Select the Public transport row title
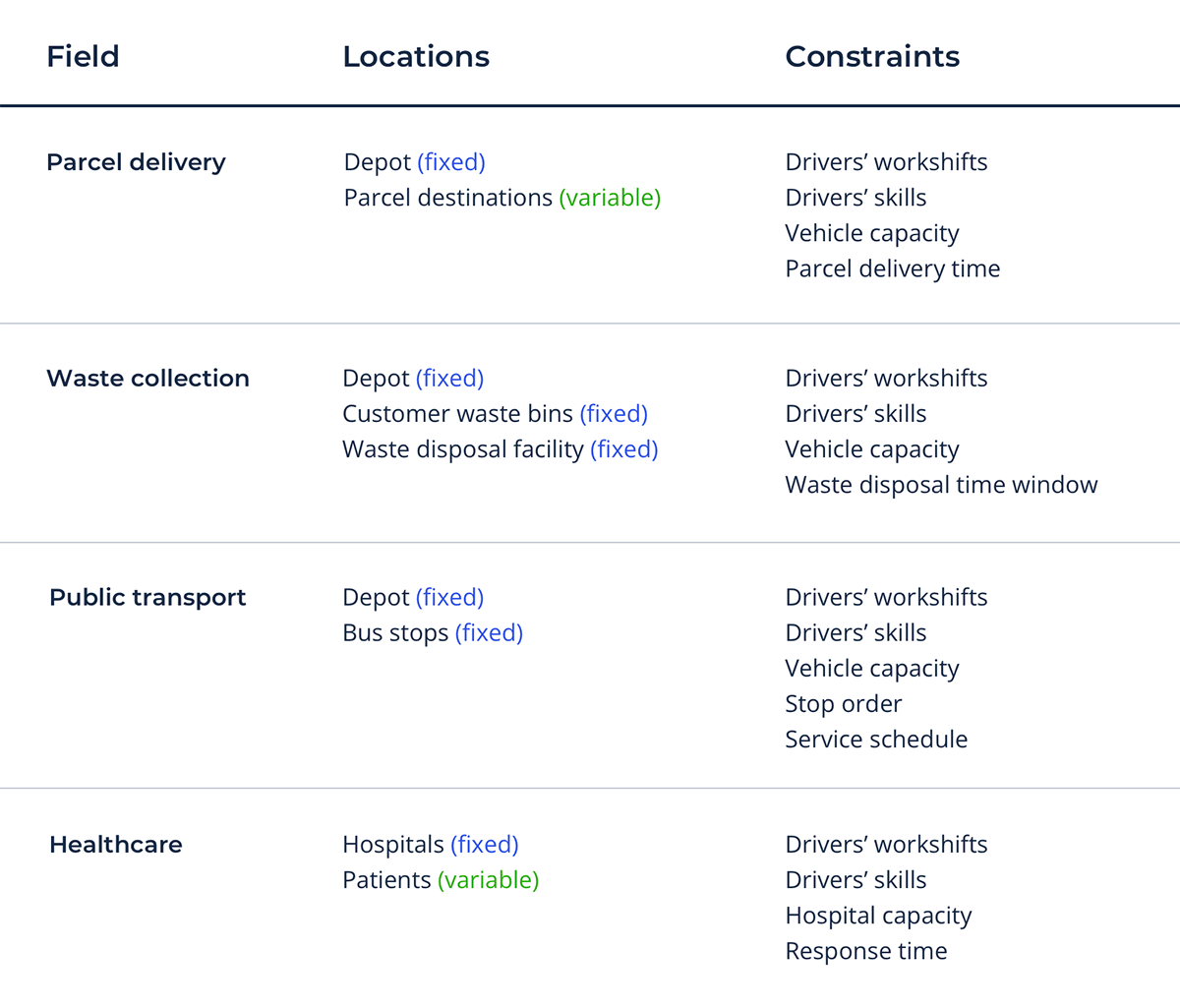This screenshot has height=1008, width=1180. (147, 598)
